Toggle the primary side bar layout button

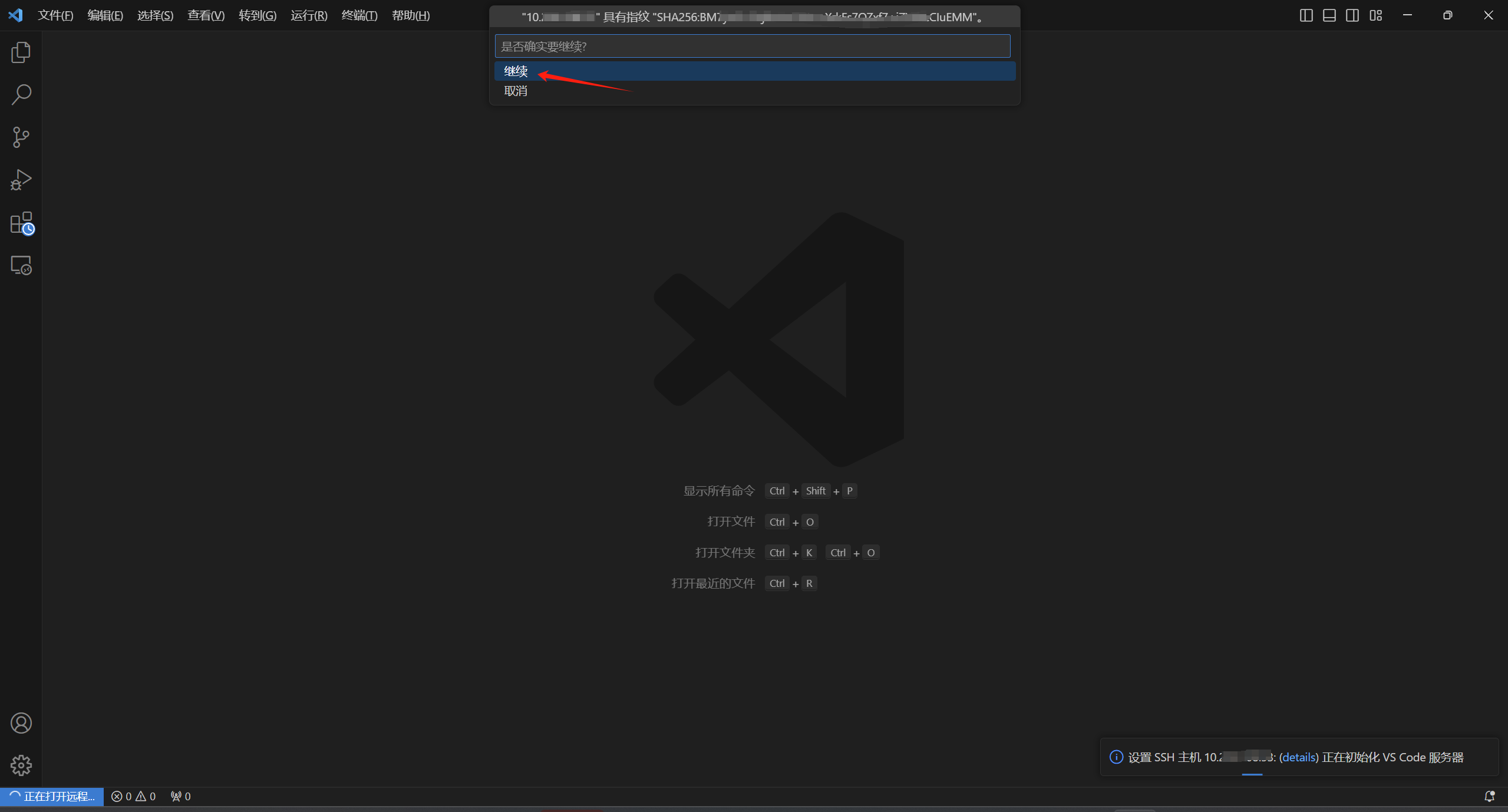[1306, 15]
